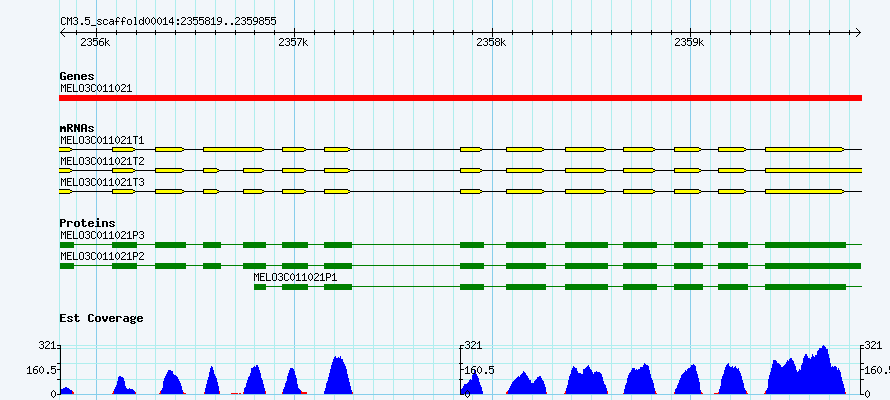890x400 pixels.
Task: Click the left arrowhead of the ruler
Action: click(63, 33)
